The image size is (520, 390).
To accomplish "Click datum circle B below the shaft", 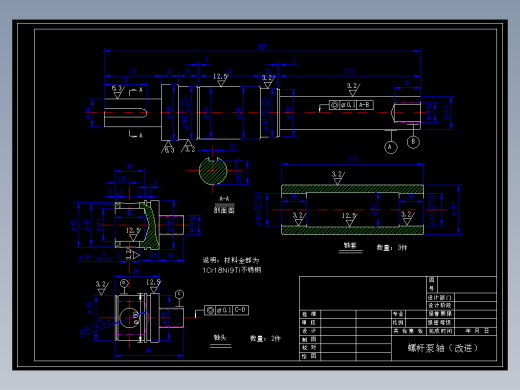I will coord(413,142).
